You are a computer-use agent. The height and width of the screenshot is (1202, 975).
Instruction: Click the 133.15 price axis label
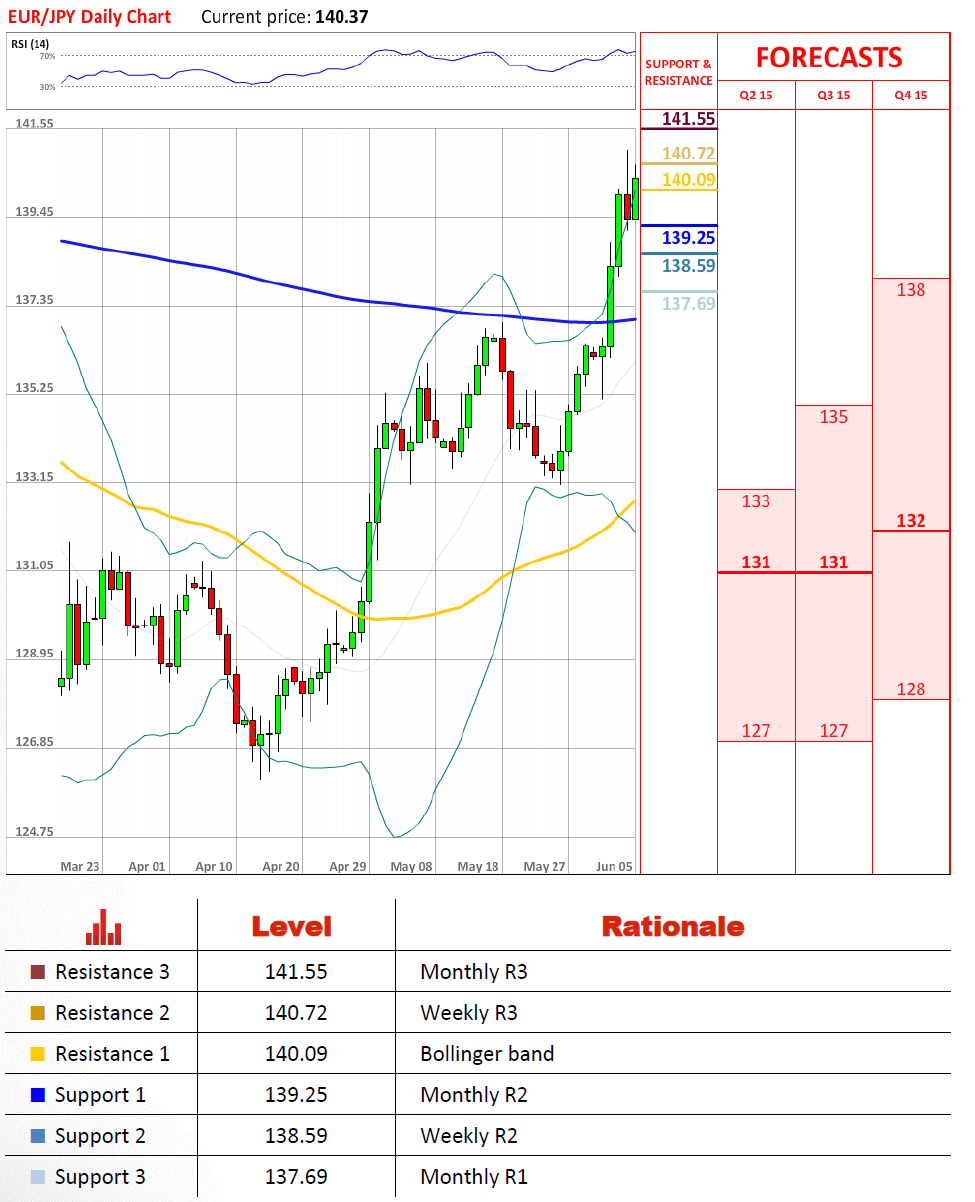coord(34,477)
